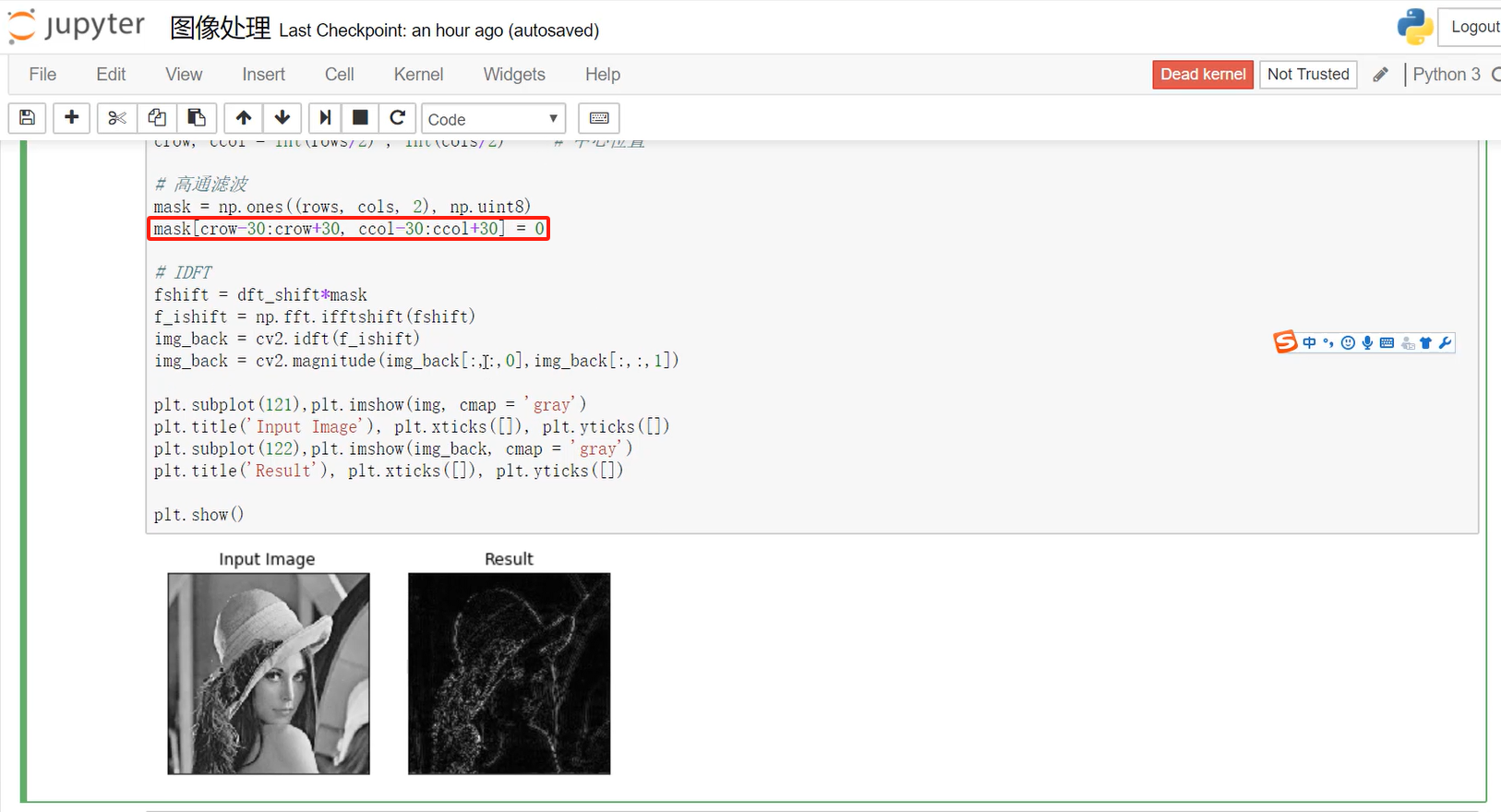The height and width of the screenshot is (812, 1501).
Task: Insert a cell below with the plus icon
Action: [x=71, y=118]
